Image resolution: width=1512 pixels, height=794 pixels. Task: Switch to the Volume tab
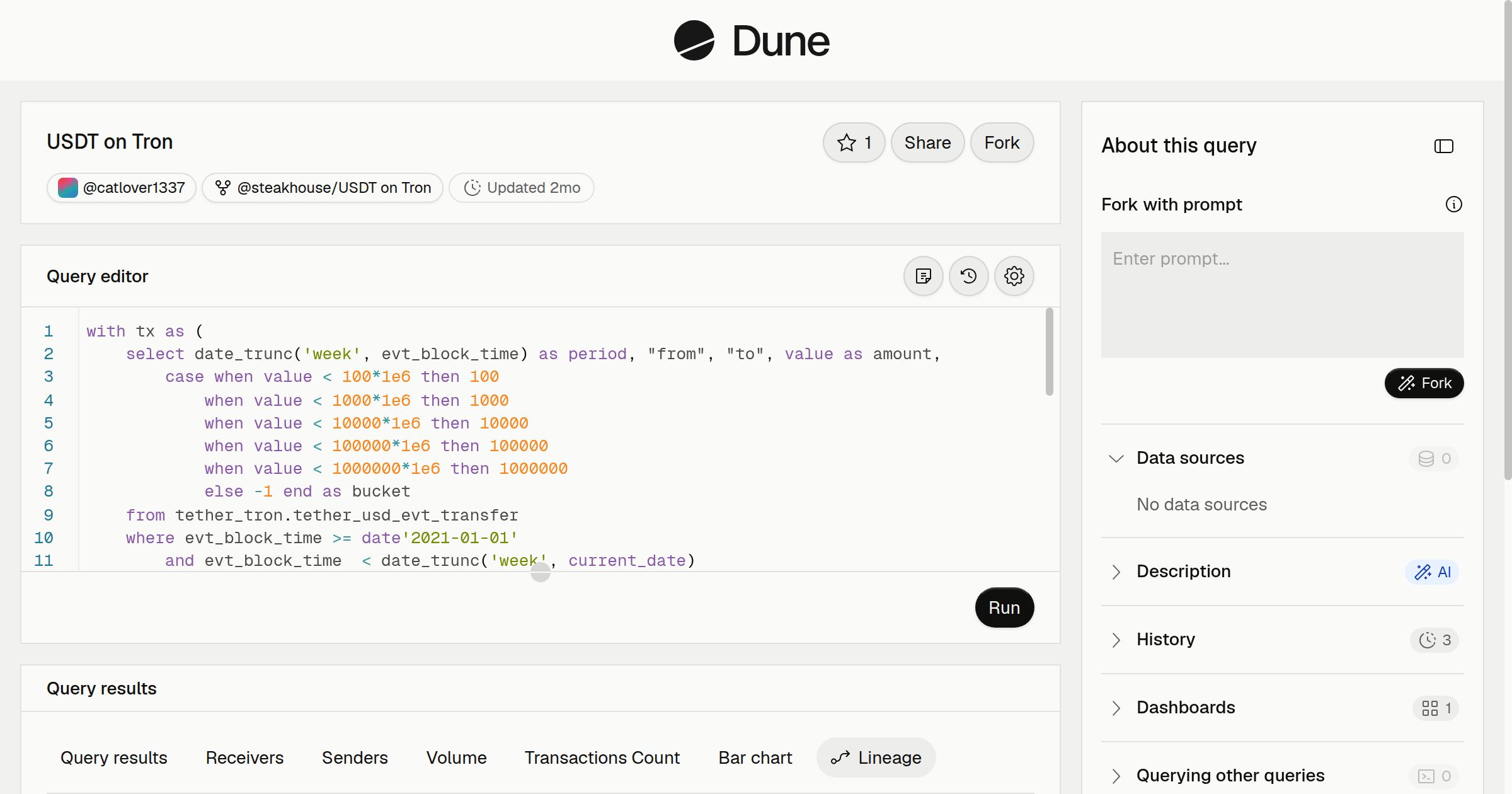456,757
